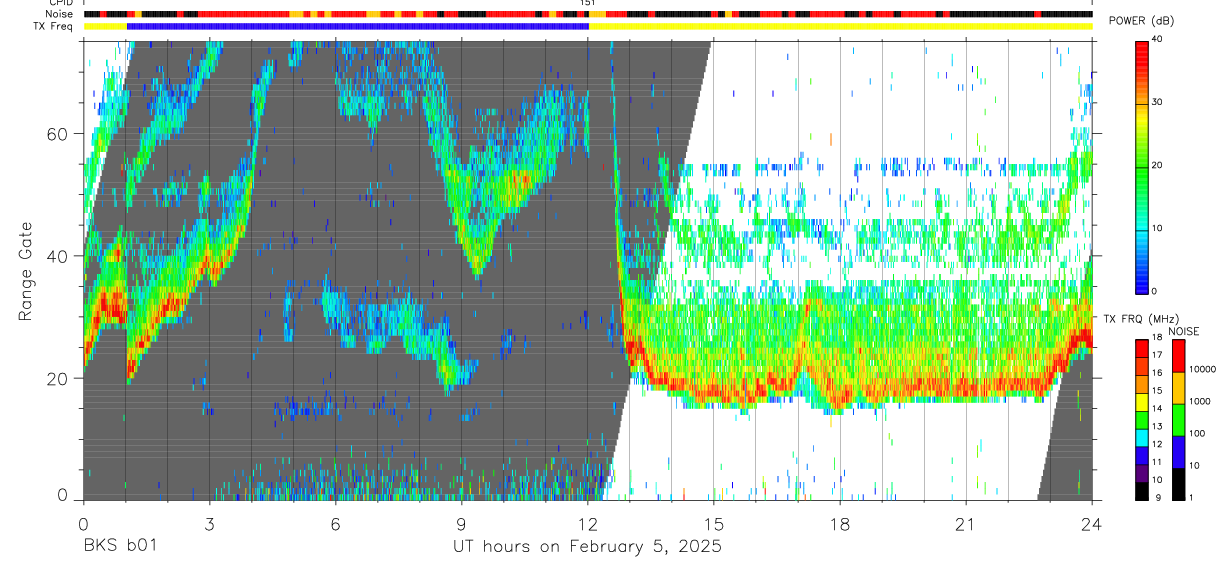Click the "30" label on the POWER color bar
The width and height of the screenshot is (1228, 567).
[1158, 102]
